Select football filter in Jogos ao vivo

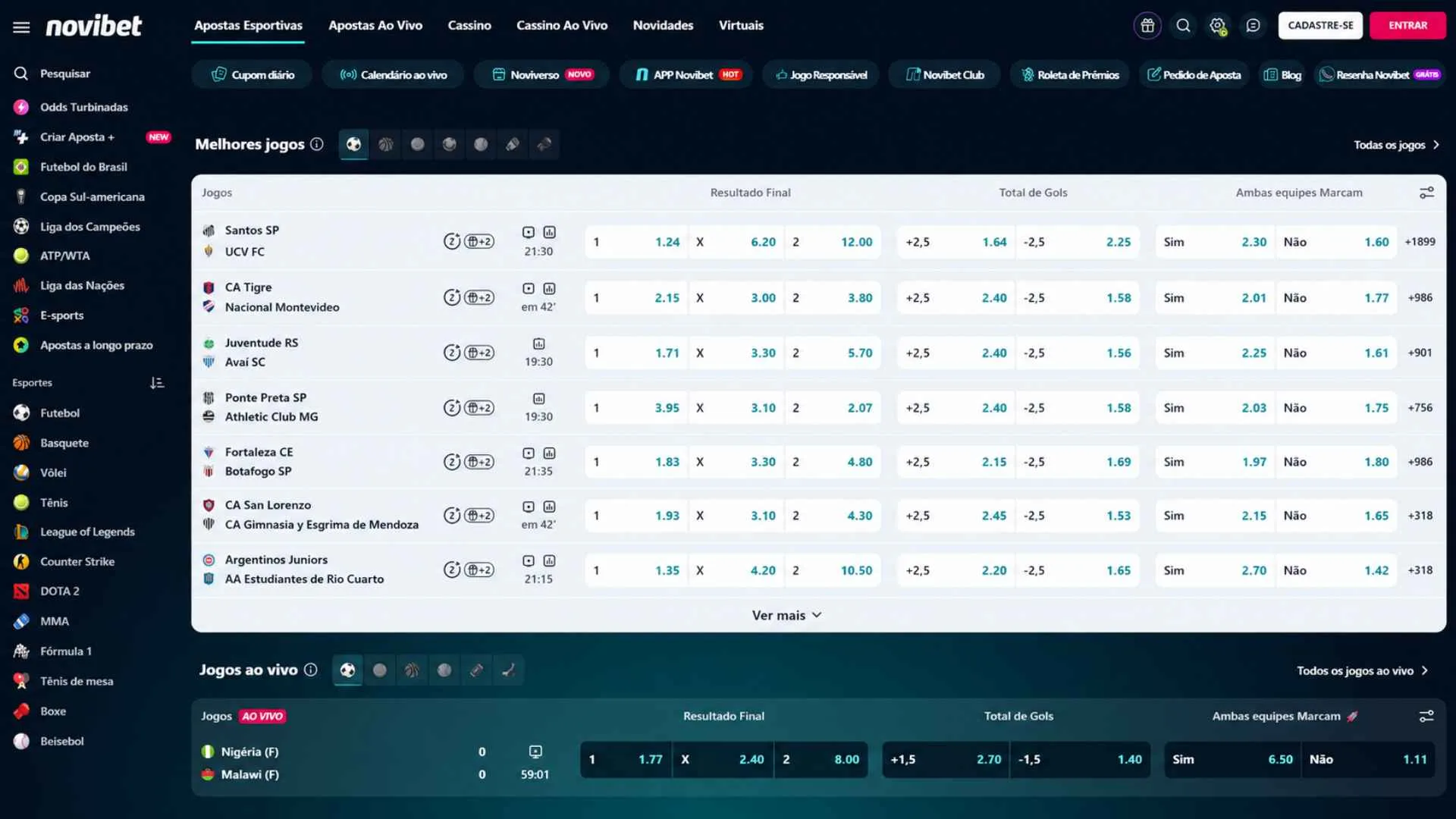click(347, 670)
